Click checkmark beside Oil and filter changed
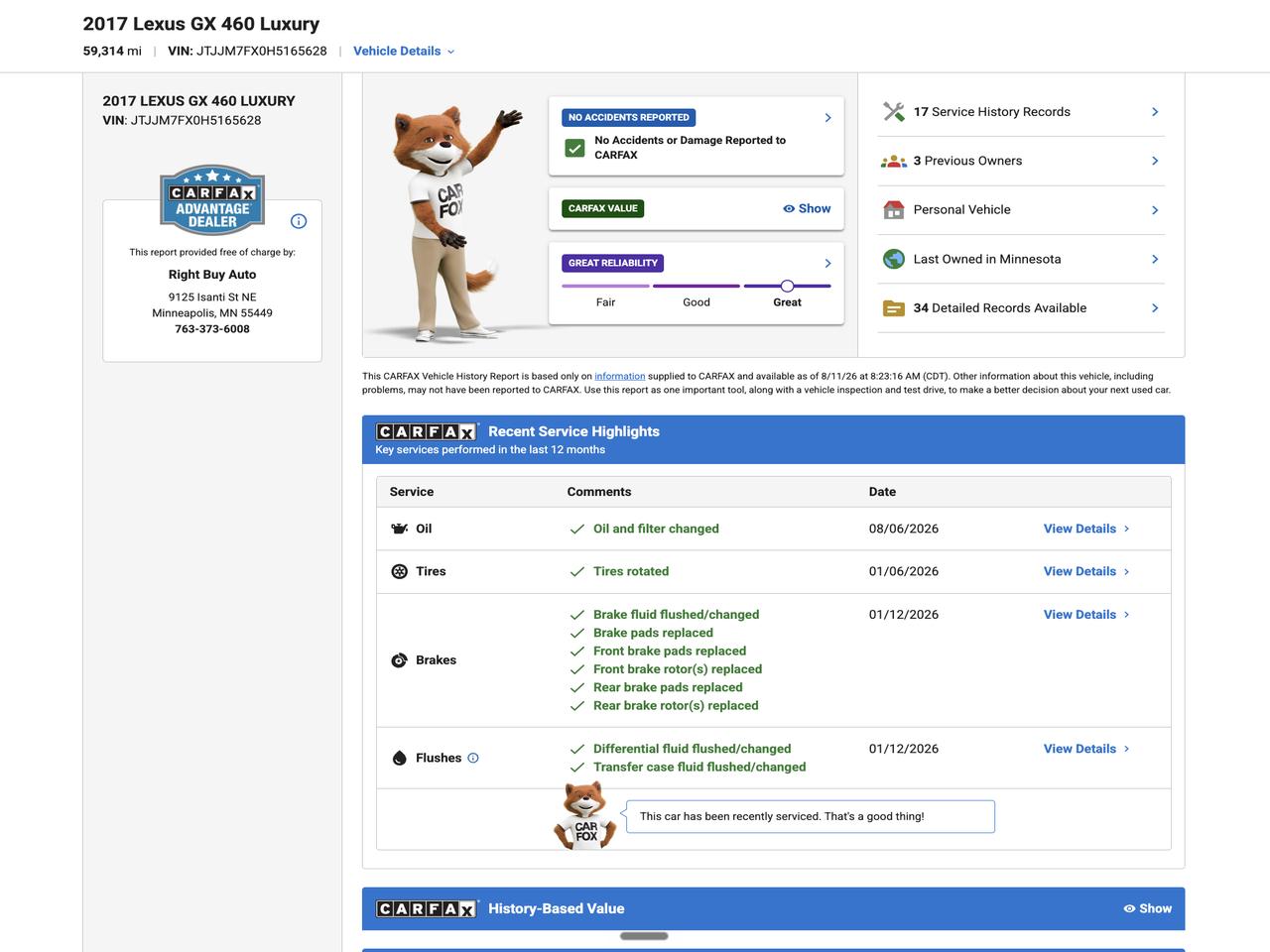 (576, 530)
